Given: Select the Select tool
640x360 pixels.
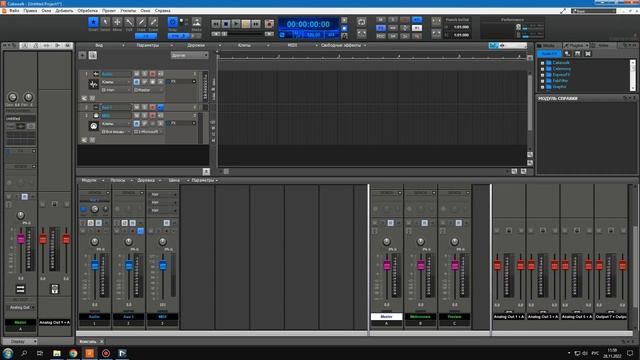Looking at the screenshot, I should pos(105,22).
